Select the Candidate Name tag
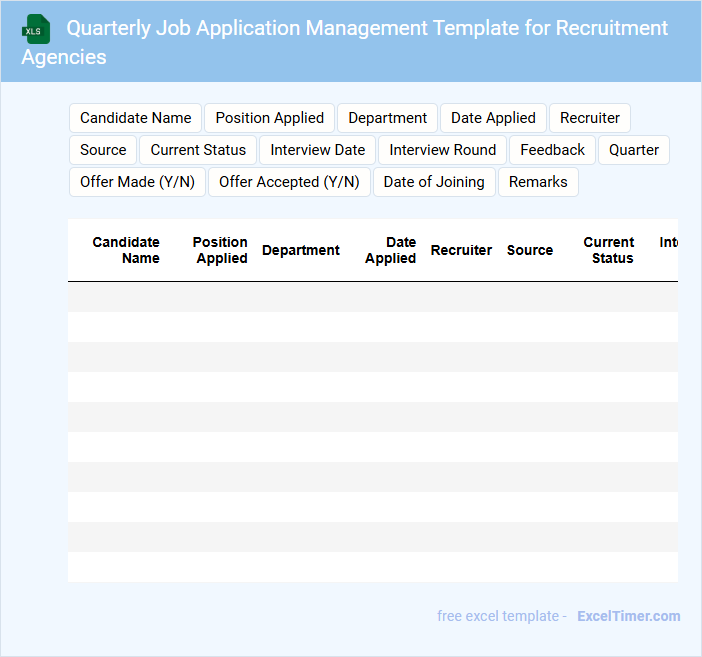The height and width of the screenshot is (657, 702). pos(136,118)
